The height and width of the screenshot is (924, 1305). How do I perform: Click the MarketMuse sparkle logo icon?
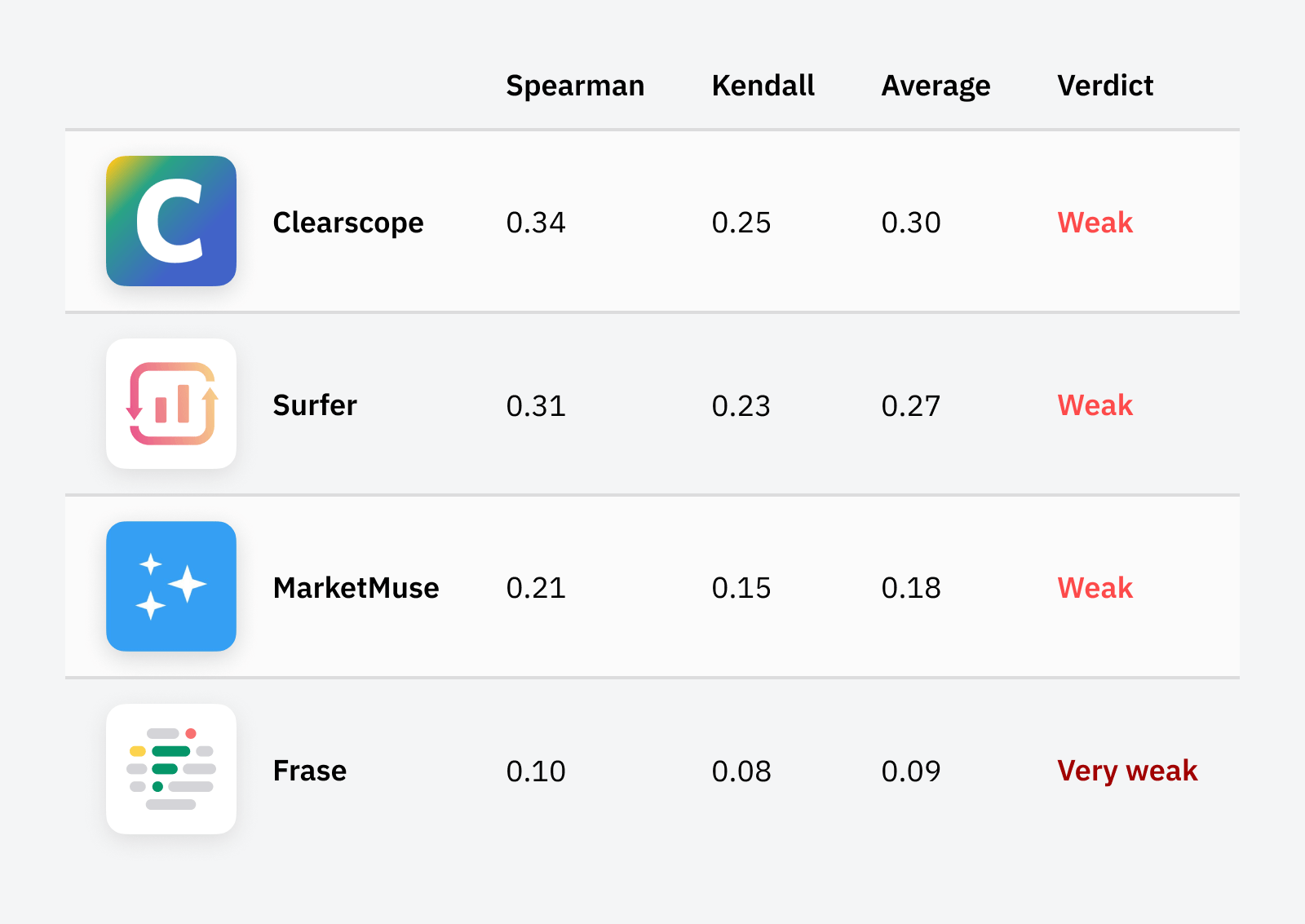pyautogui.click(x=171, y=586)
